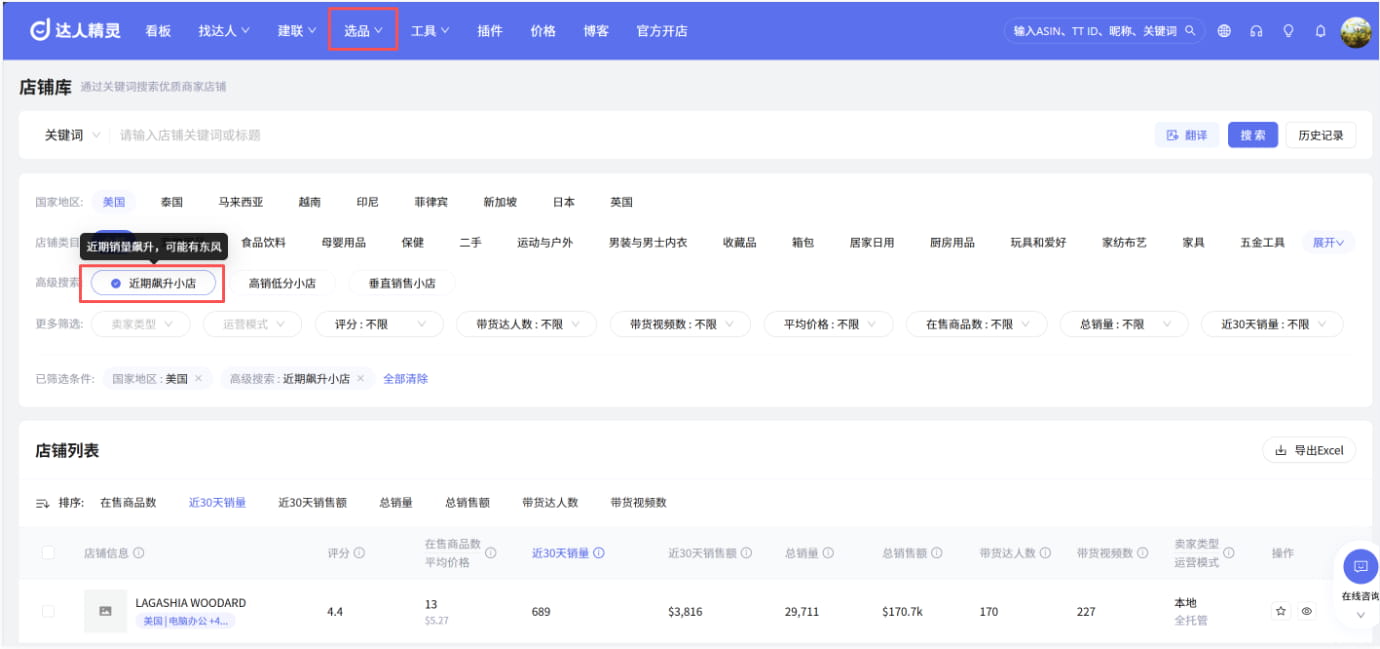1380x649 pixels.
Task: Select 日本 as country region
Action: [x=564, y=202]
